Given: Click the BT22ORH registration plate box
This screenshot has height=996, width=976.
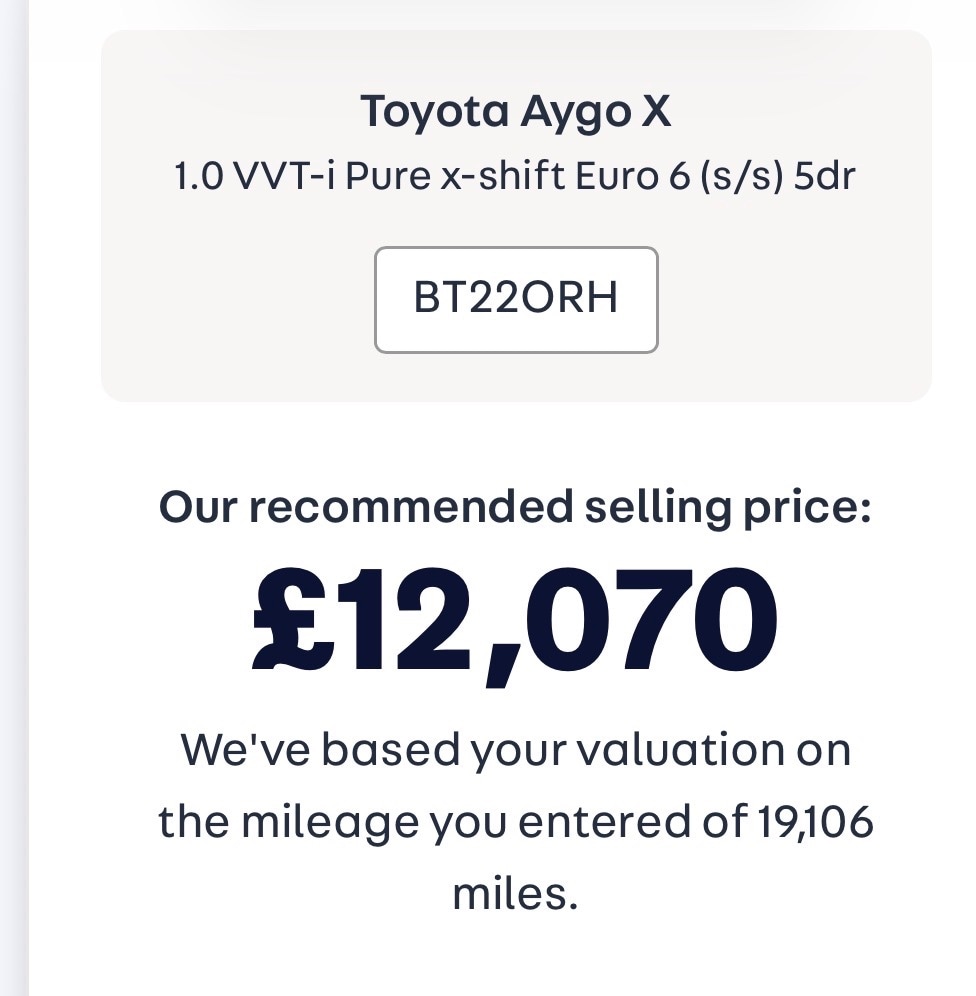Looking at the screenshot, I should pos(516,299).
